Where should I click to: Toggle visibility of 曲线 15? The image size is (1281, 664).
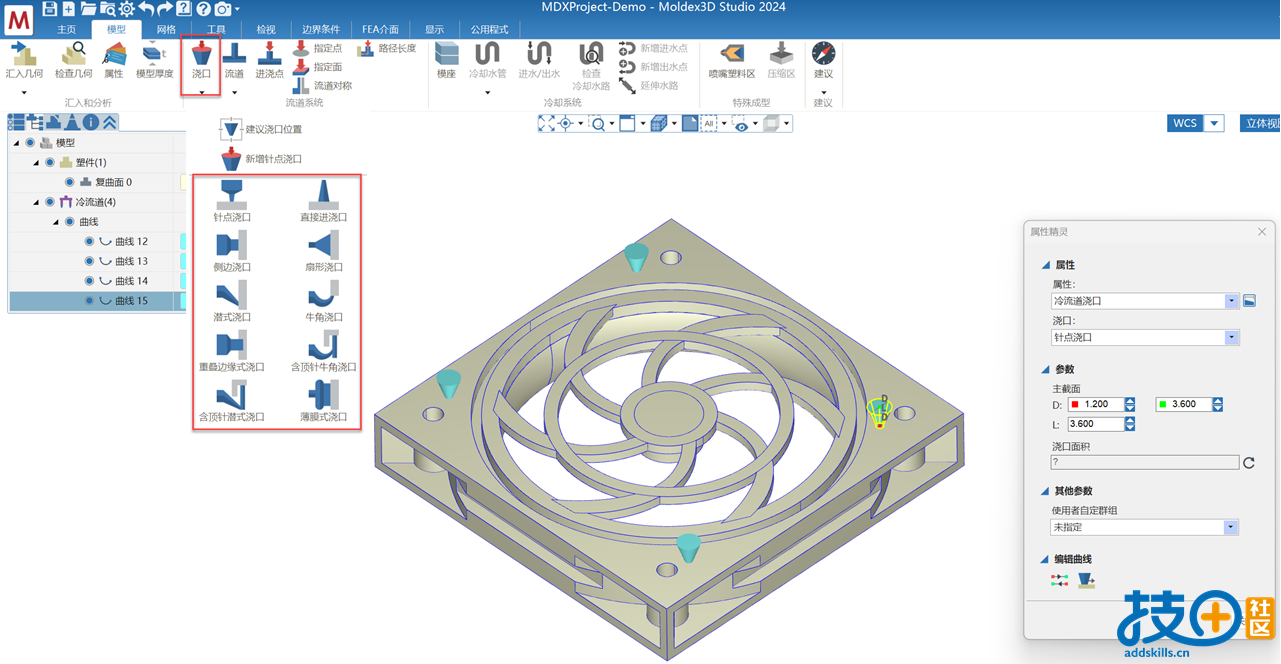coord(89,300)
